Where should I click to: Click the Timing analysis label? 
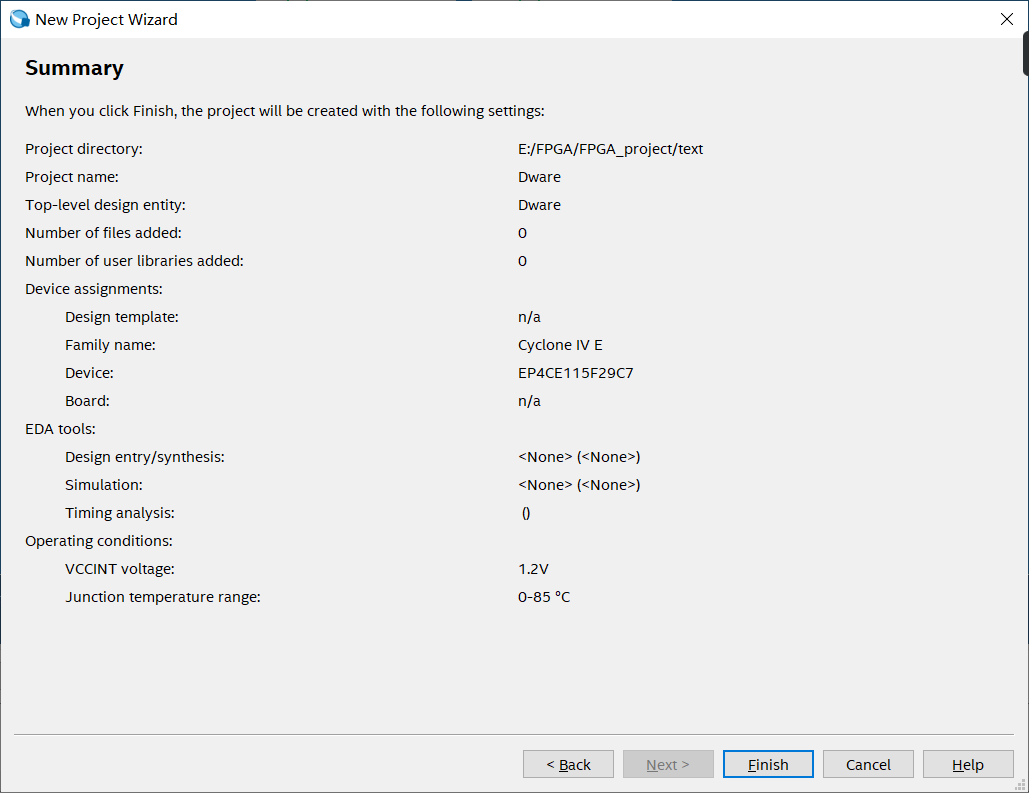click(120, 513)
